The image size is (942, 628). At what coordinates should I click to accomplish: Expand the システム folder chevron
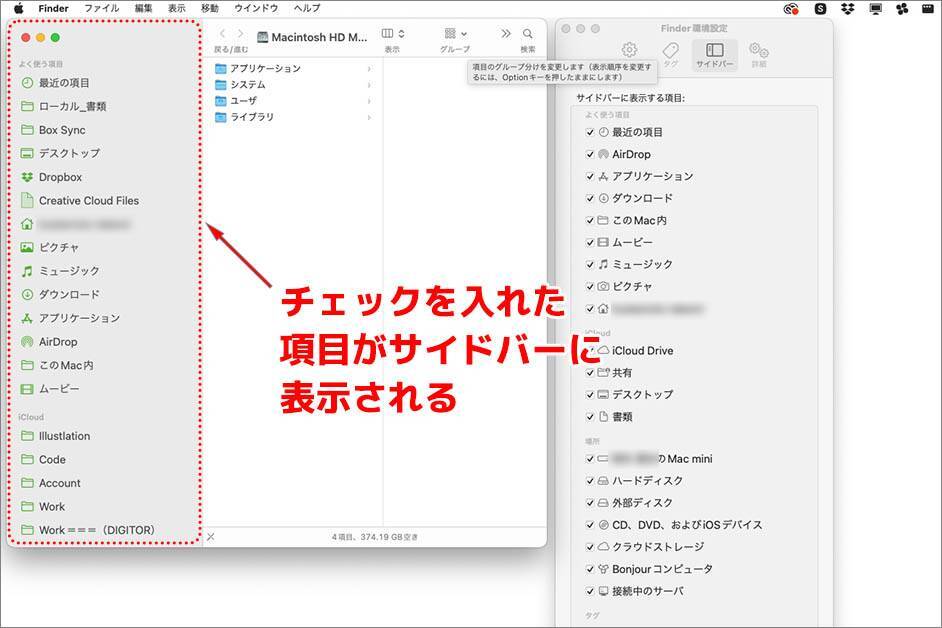[369, 85]
